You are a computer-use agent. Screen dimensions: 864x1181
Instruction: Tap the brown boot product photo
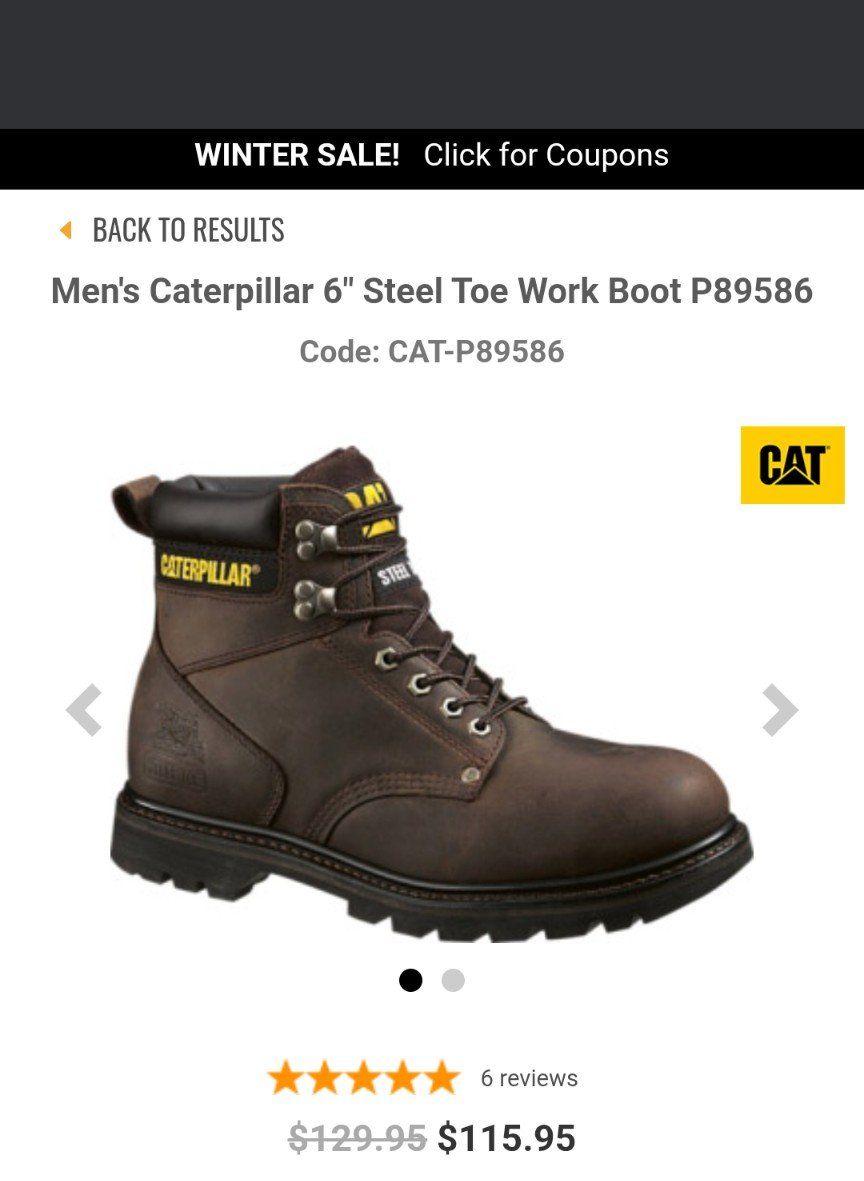pos(431,693)
